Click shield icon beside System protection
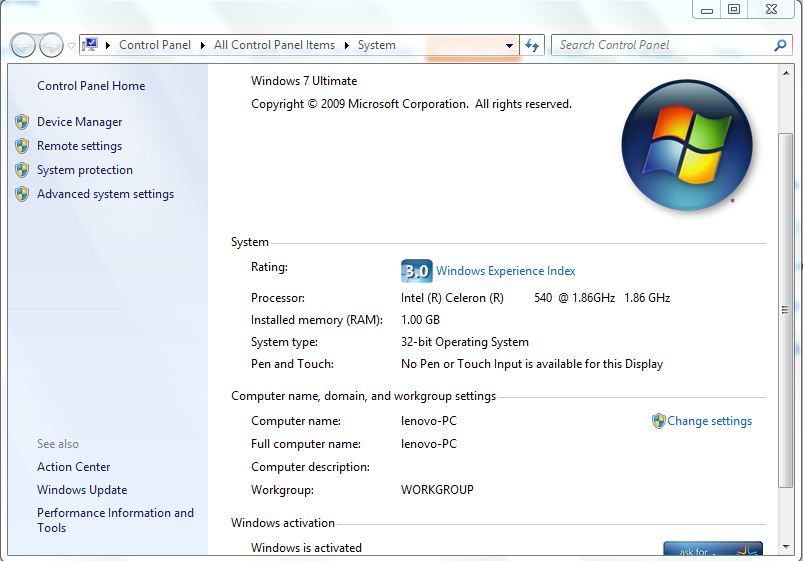 coord(22,170)
